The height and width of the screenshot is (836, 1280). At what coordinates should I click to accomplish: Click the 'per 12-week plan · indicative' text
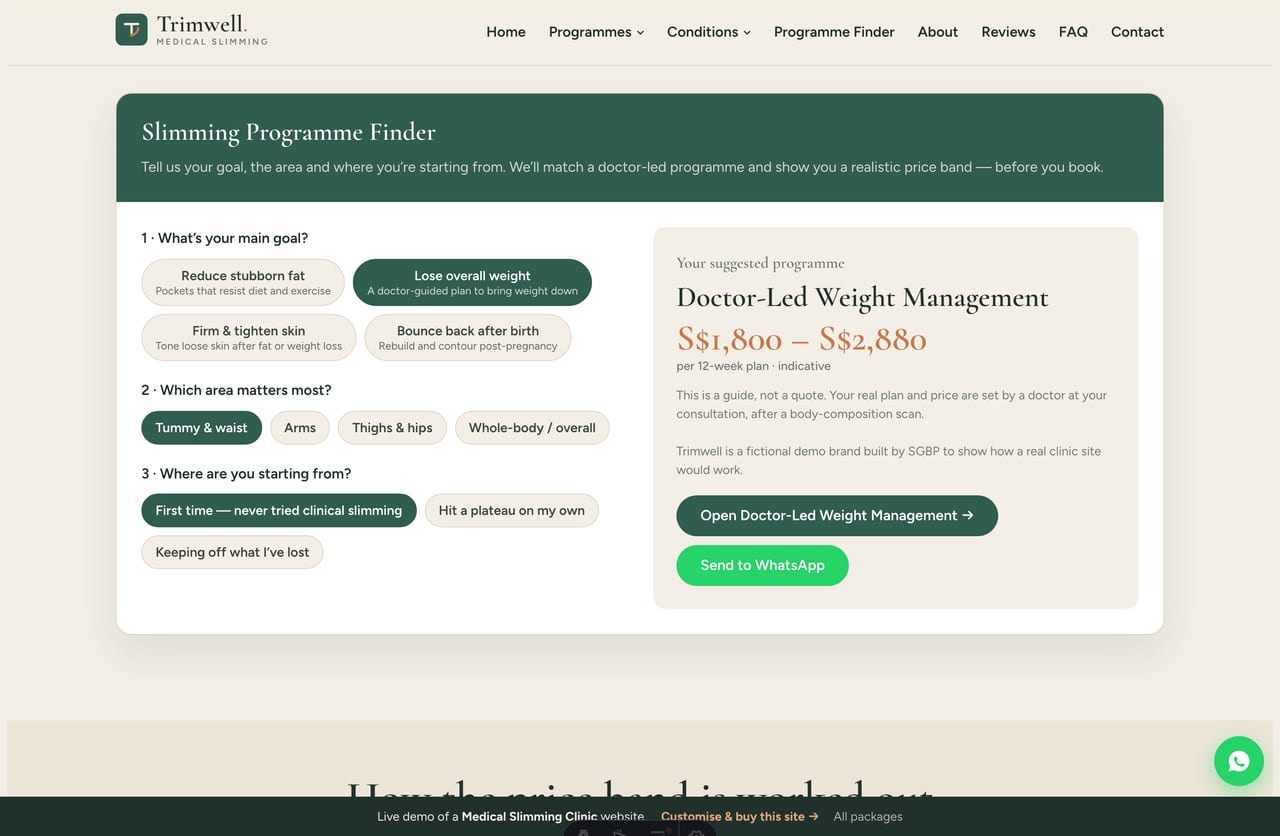(x=753, y=366)
